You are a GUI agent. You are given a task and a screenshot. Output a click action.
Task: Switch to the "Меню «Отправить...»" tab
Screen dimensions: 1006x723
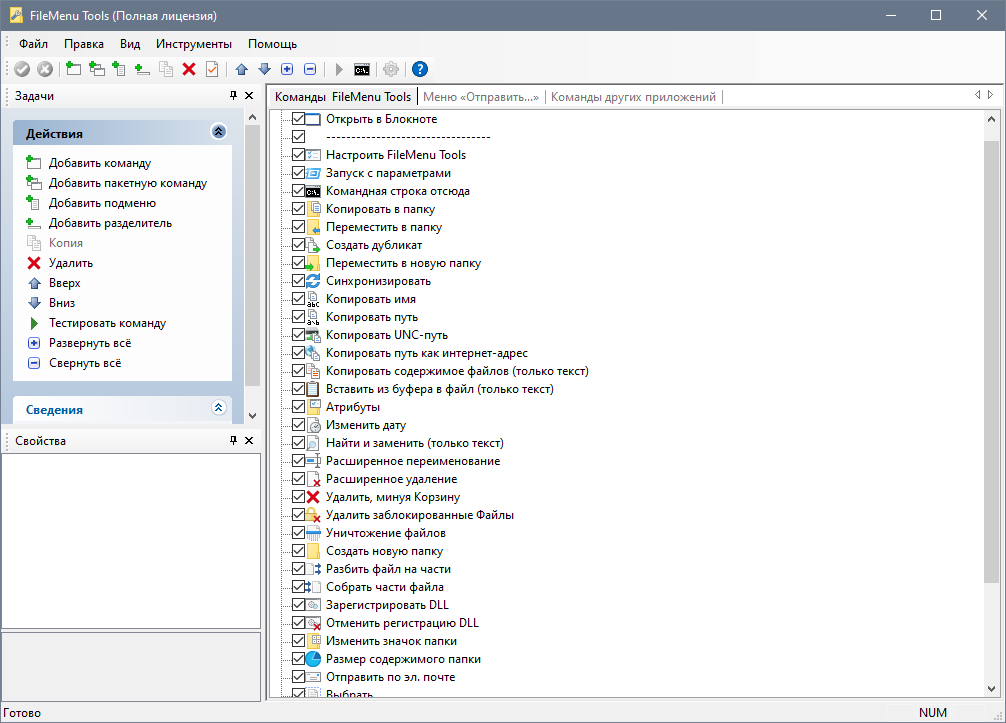pyautogui.click(x=481, y=97)
